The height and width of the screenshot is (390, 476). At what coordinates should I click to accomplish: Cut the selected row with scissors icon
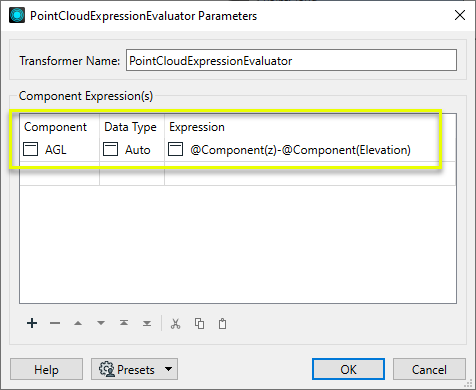click(176, 323)
